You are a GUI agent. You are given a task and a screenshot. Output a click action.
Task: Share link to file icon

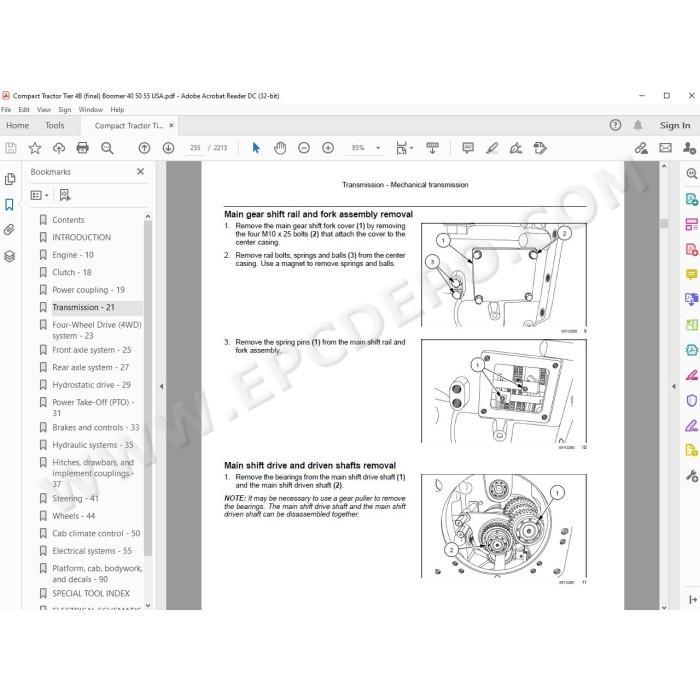click(642, 148)
